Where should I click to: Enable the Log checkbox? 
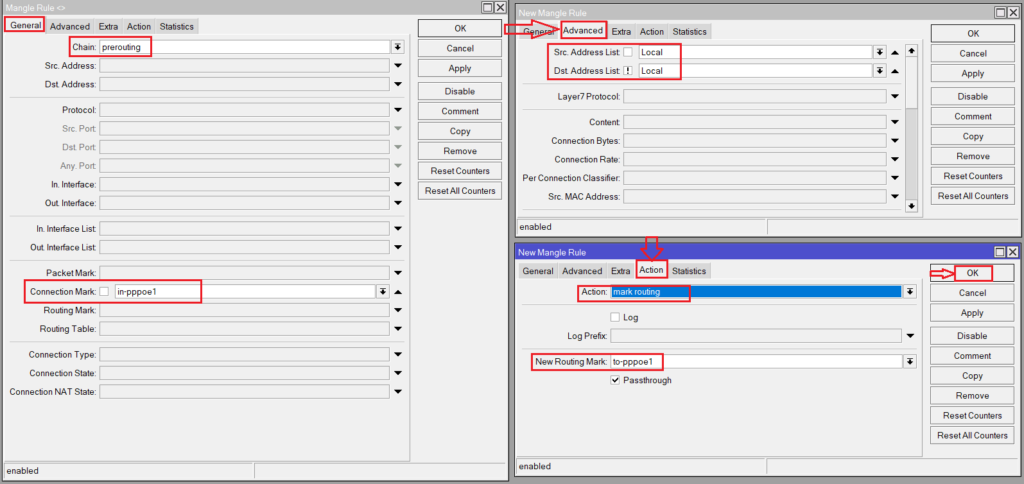tap(615, 317)
